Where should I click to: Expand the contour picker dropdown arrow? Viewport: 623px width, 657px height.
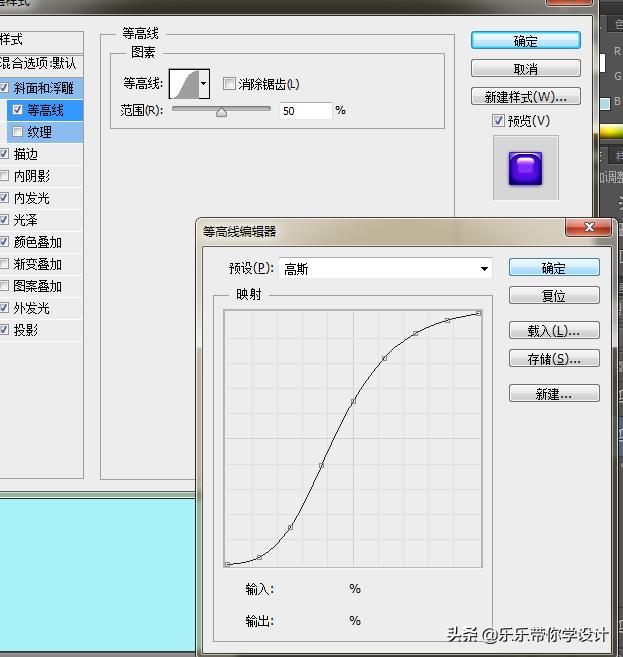[x=204, y=84]
